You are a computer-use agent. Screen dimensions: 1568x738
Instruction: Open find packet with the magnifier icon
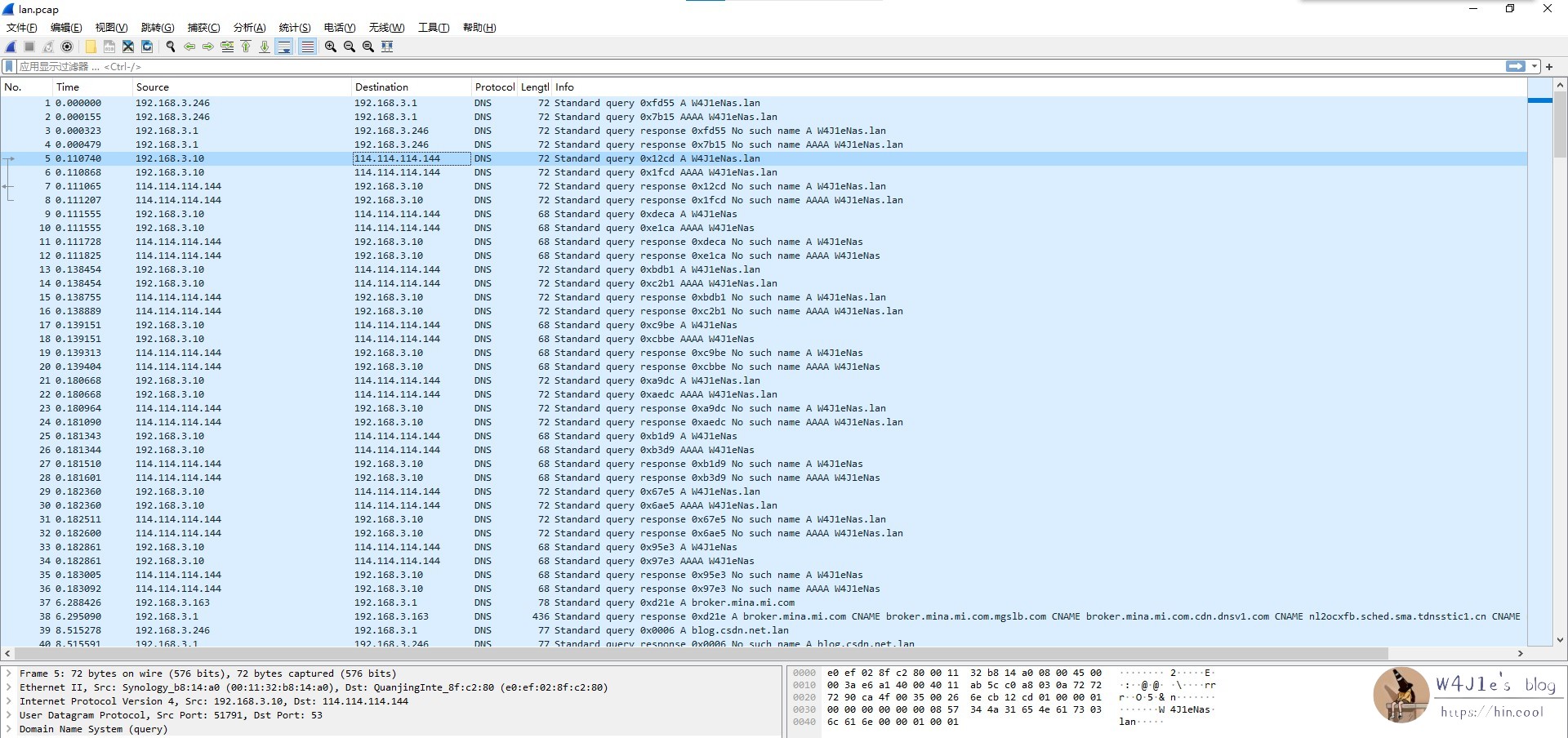(x=171, y=47)
